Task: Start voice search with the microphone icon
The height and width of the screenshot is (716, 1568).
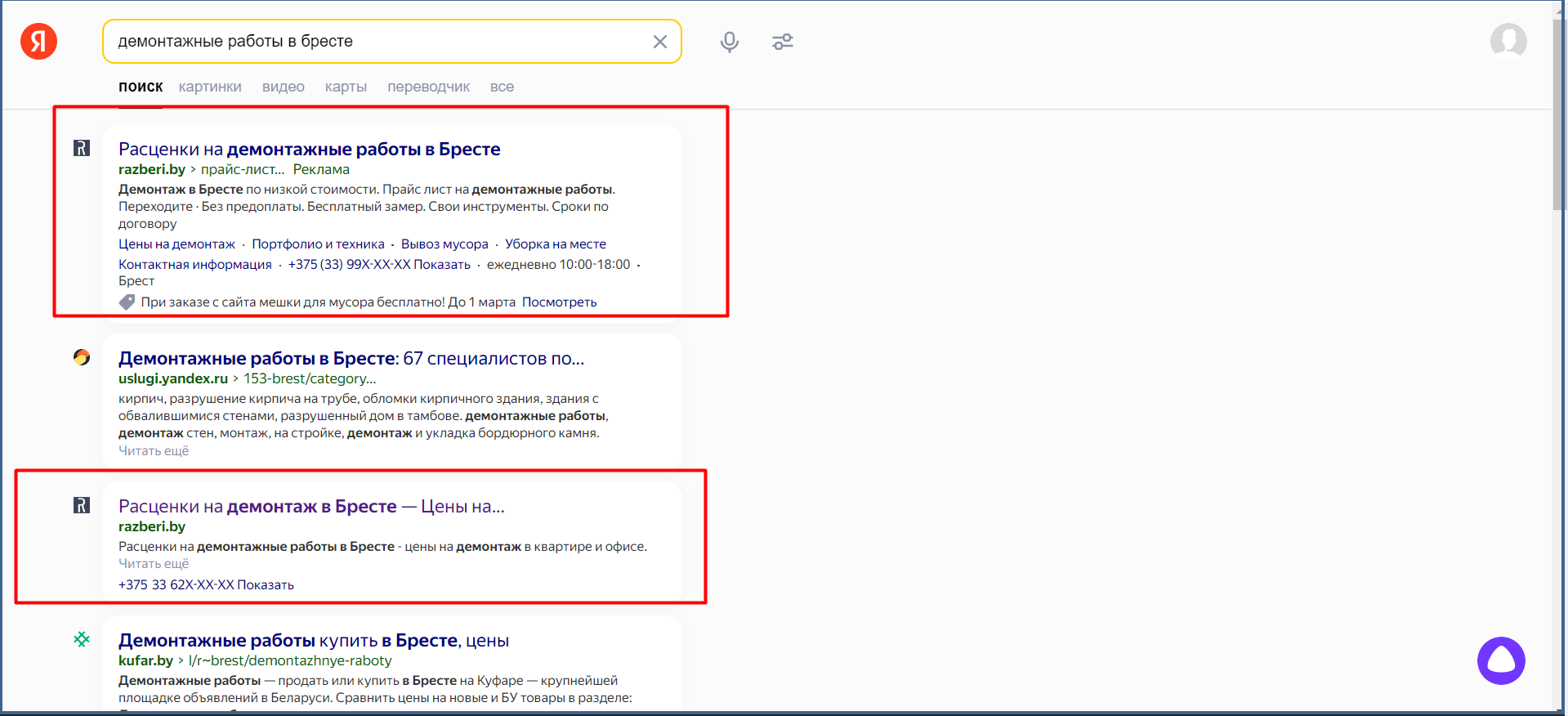Action: pos(730,42)
